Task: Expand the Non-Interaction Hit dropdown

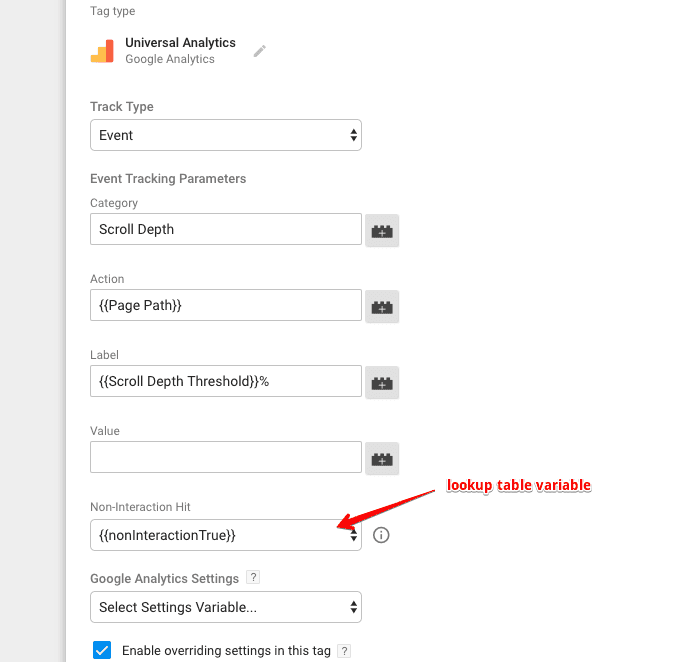Action: [x=226, y=535]
